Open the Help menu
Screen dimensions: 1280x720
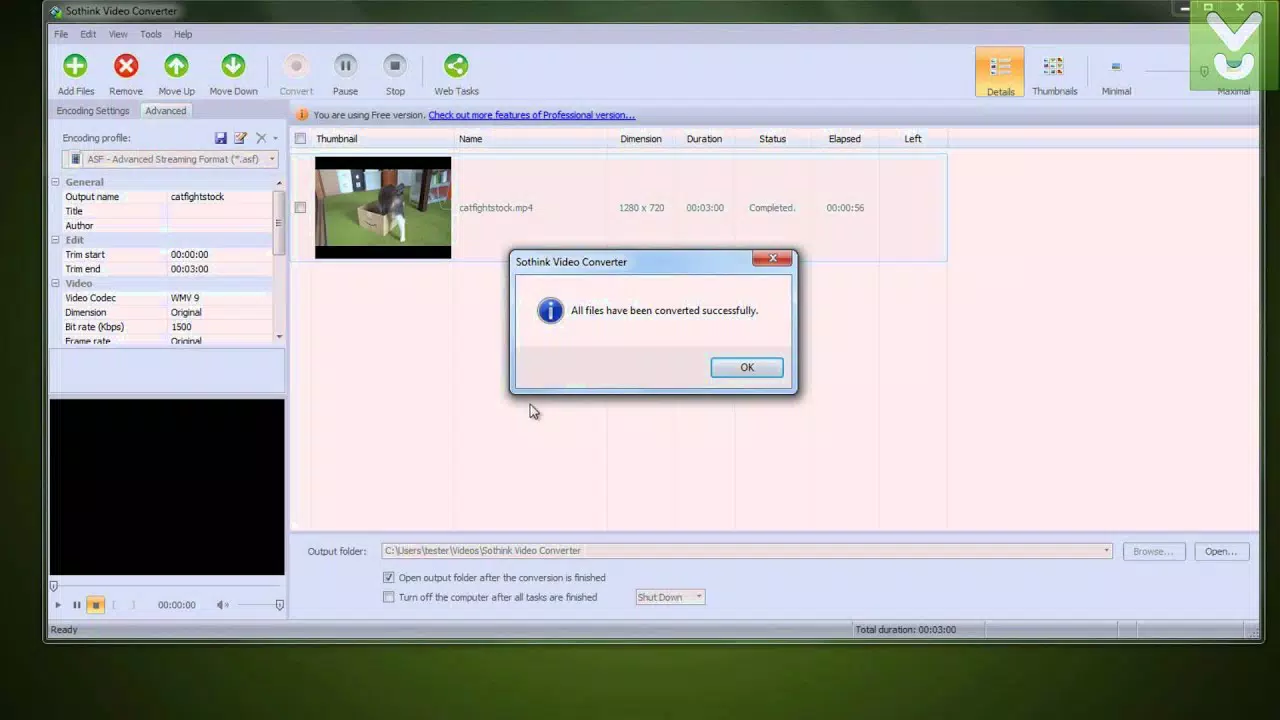click(183, 34)
